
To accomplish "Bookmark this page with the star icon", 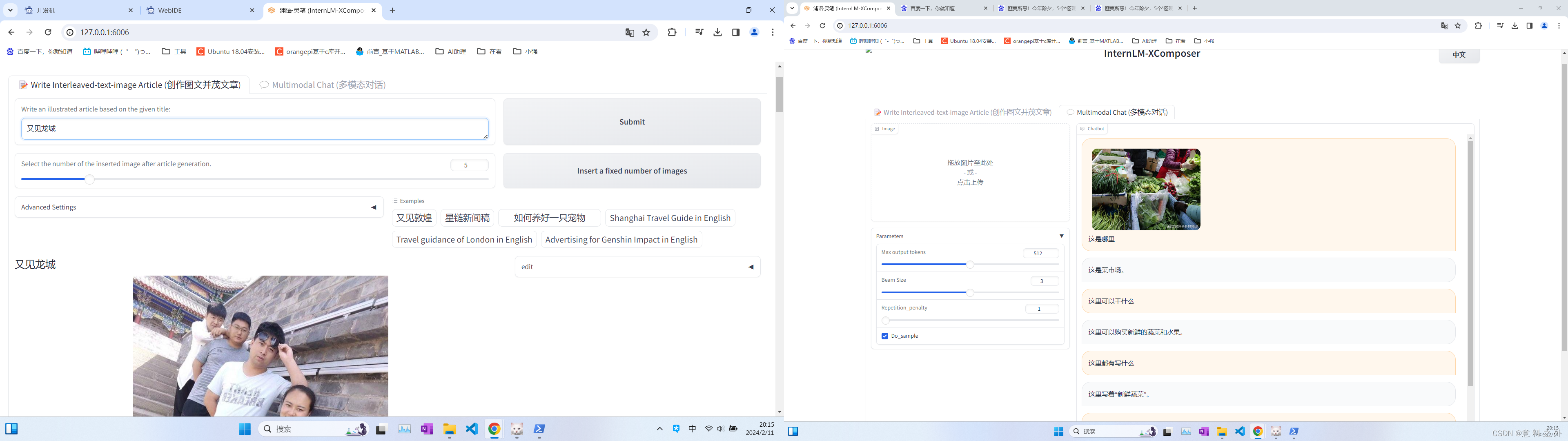I will [646, 32].
